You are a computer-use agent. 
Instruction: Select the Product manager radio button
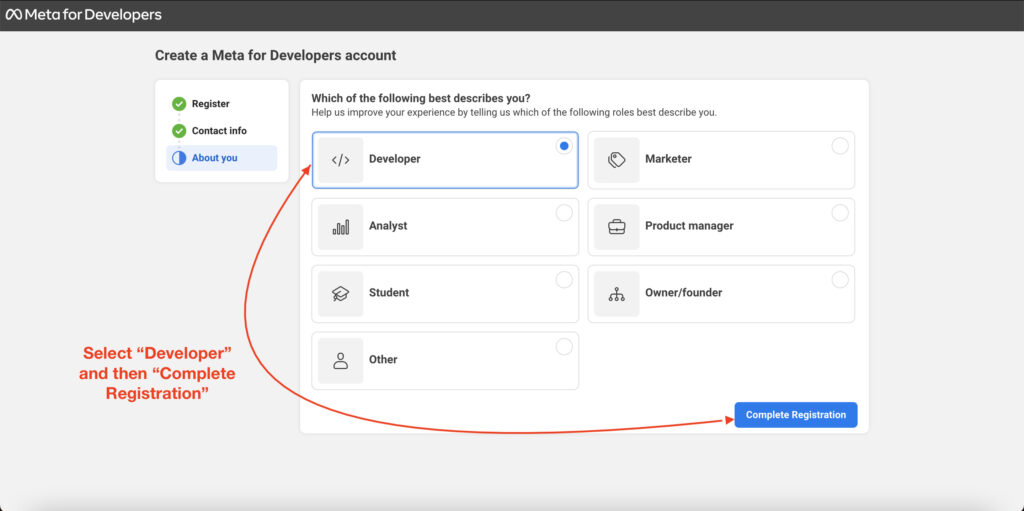840,213
